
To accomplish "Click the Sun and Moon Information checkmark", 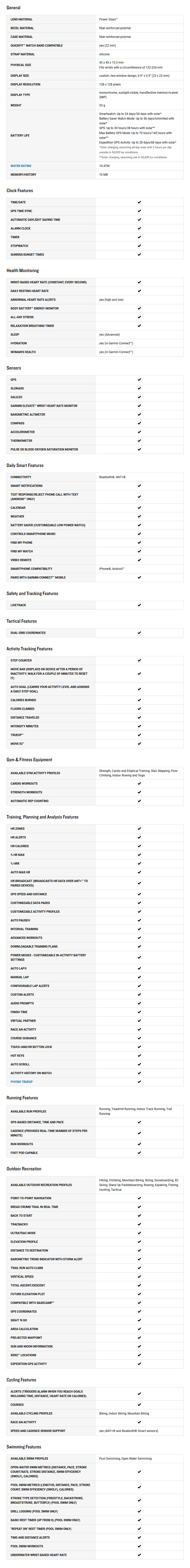I will tap(139, 1346).
